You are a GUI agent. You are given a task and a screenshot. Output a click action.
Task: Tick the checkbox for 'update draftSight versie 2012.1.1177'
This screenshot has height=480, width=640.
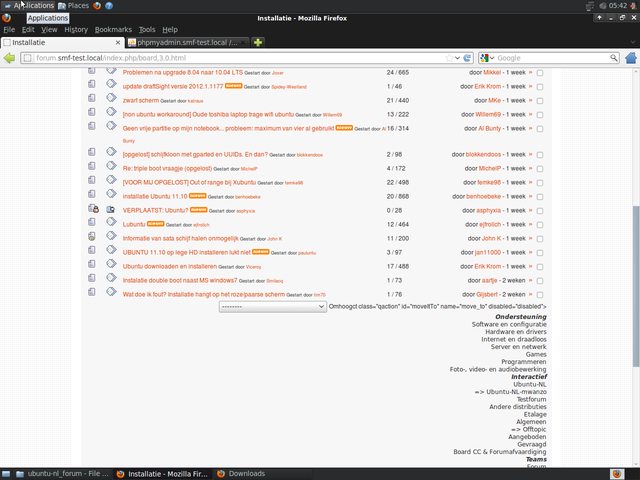point(540,87)
